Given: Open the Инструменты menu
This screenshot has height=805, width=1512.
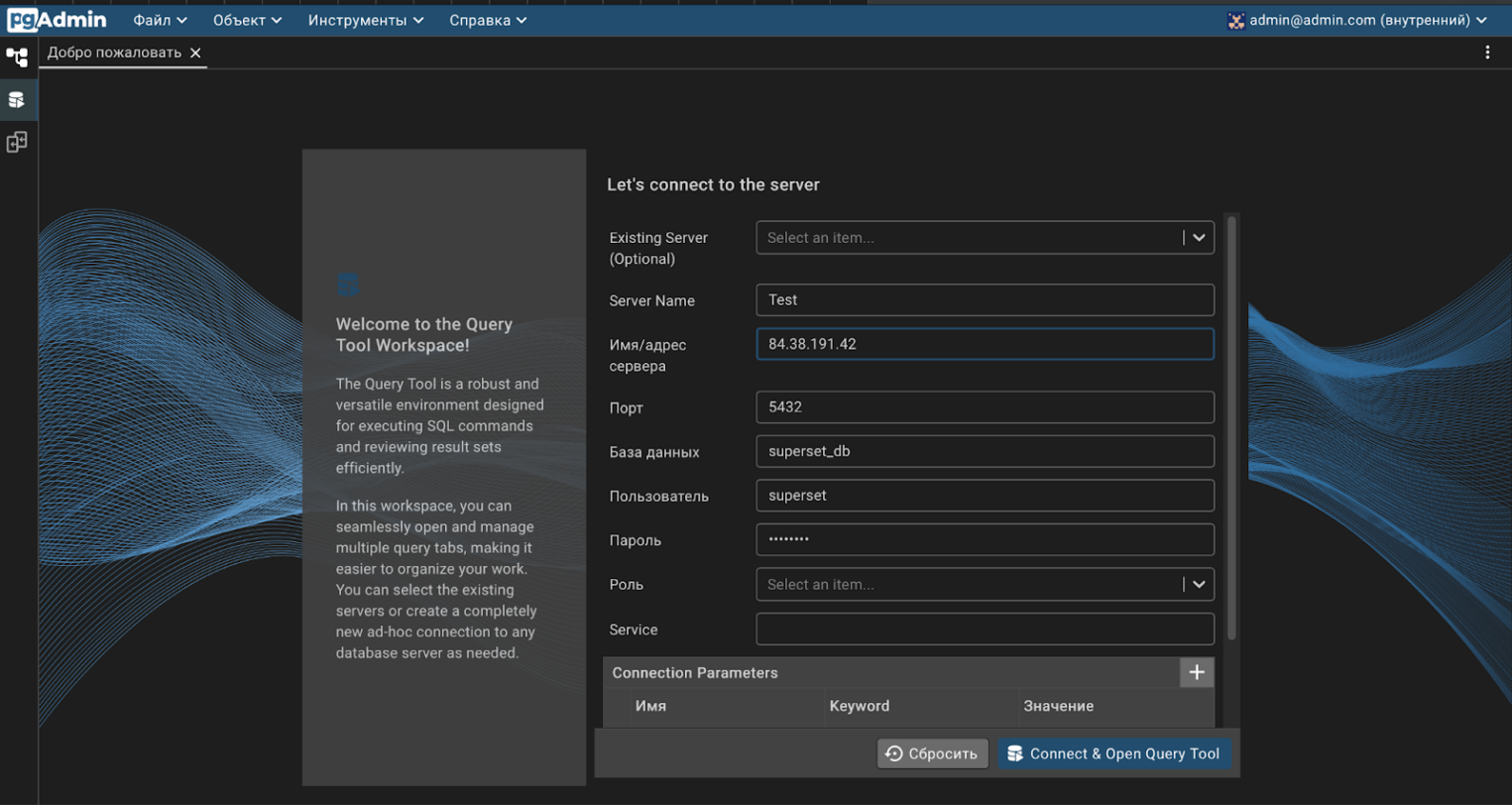Looking at the screenshot, I should [365, 21].
